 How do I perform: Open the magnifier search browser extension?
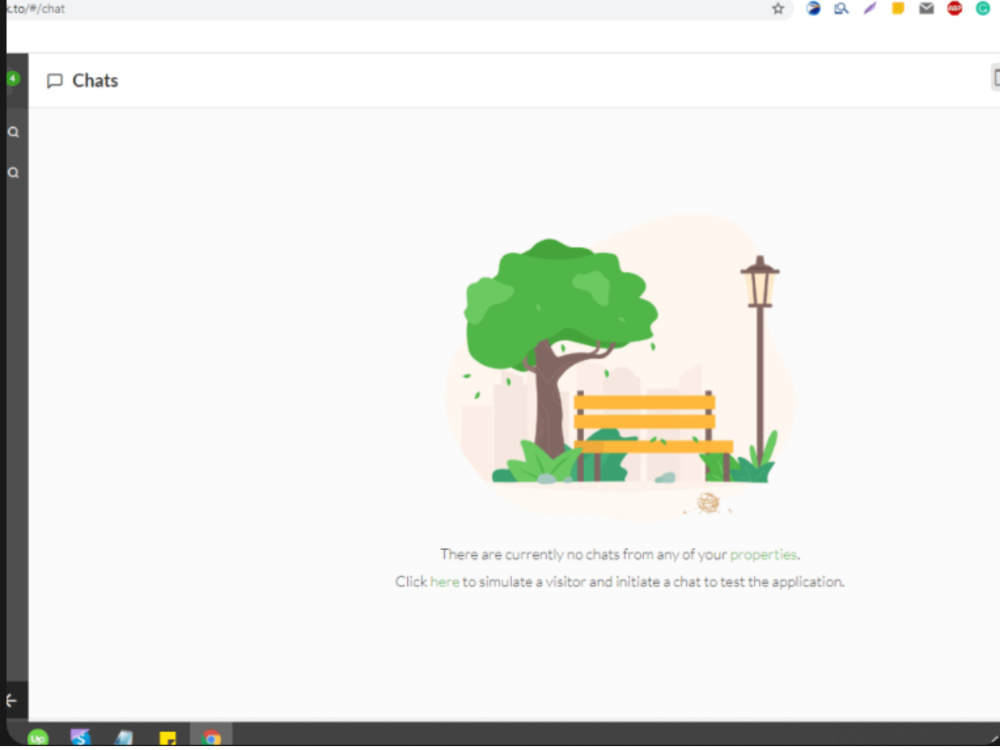tap(841, 8)
